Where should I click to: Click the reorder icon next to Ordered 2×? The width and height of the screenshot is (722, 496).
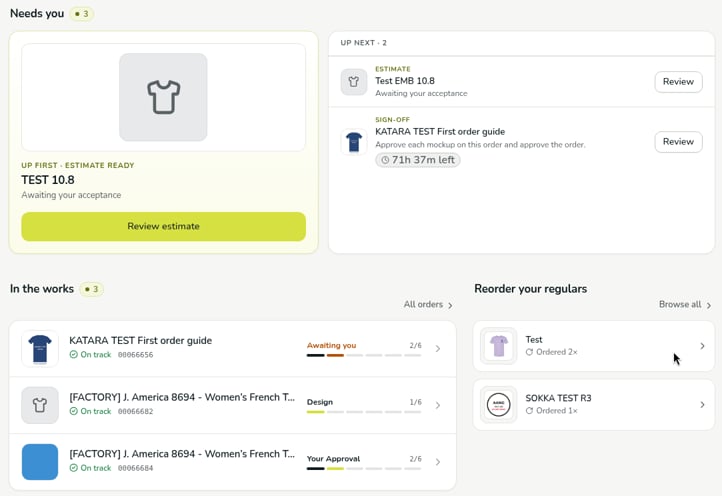530,352
